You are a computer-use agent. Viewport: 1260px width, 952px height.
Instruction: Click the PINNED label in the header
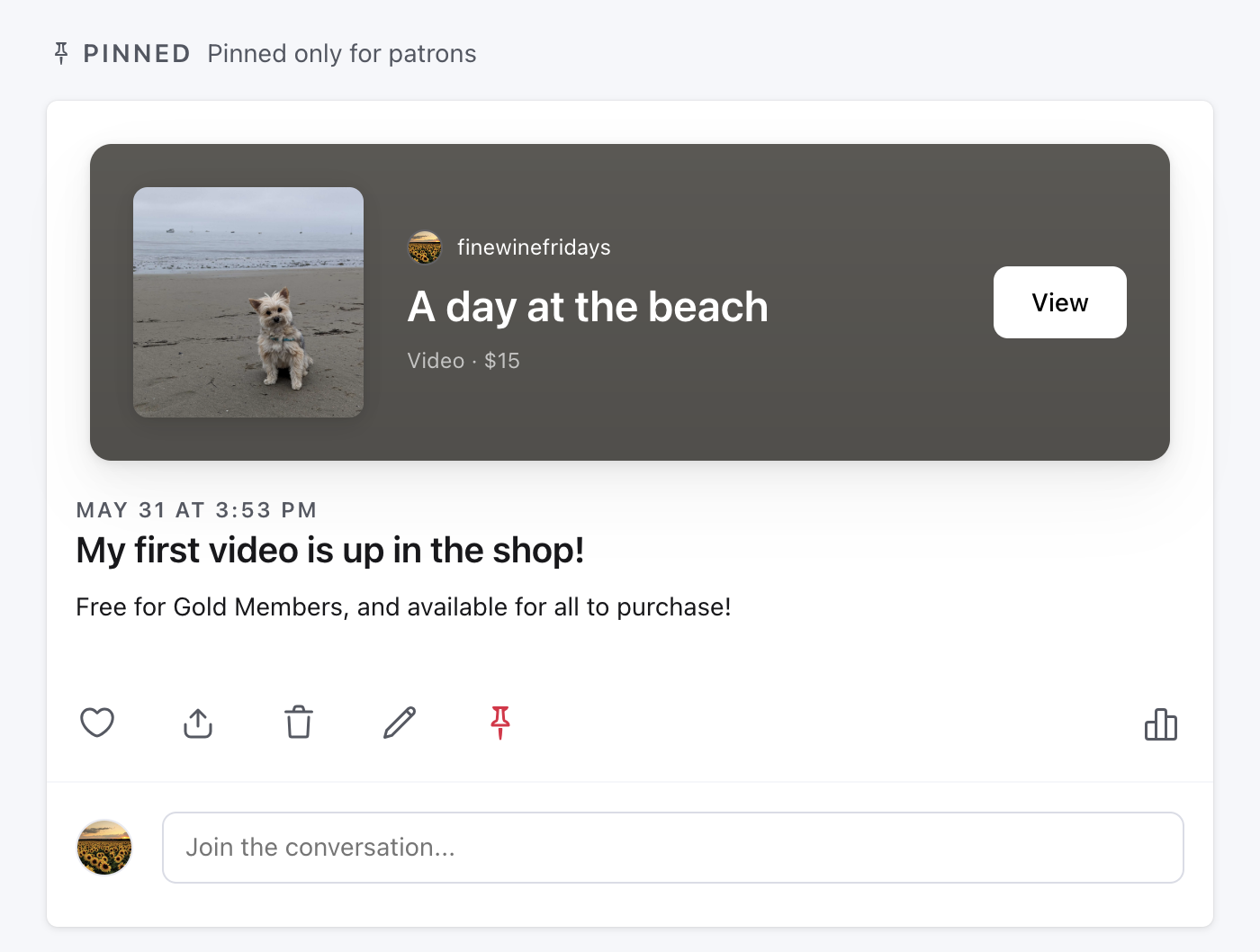click(137, 53)
